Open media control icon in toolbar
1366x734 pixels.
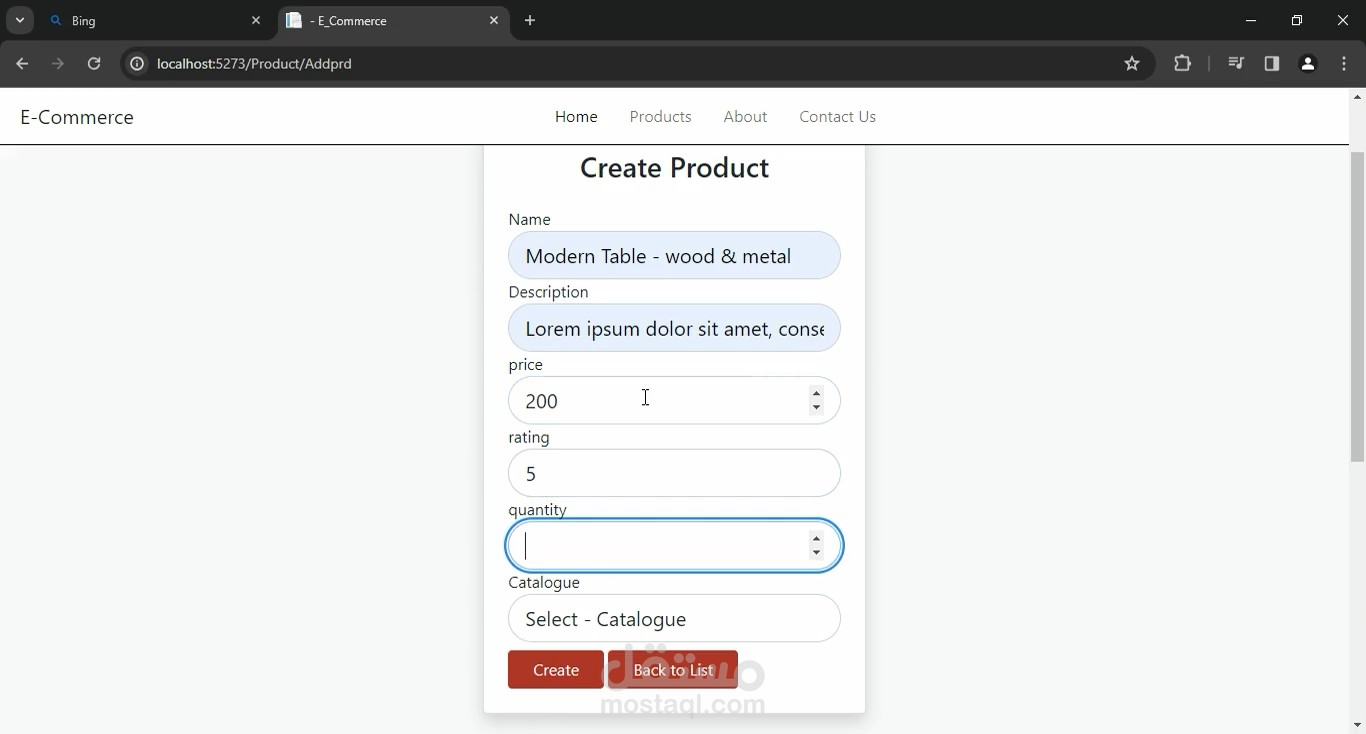[1236, 64]
